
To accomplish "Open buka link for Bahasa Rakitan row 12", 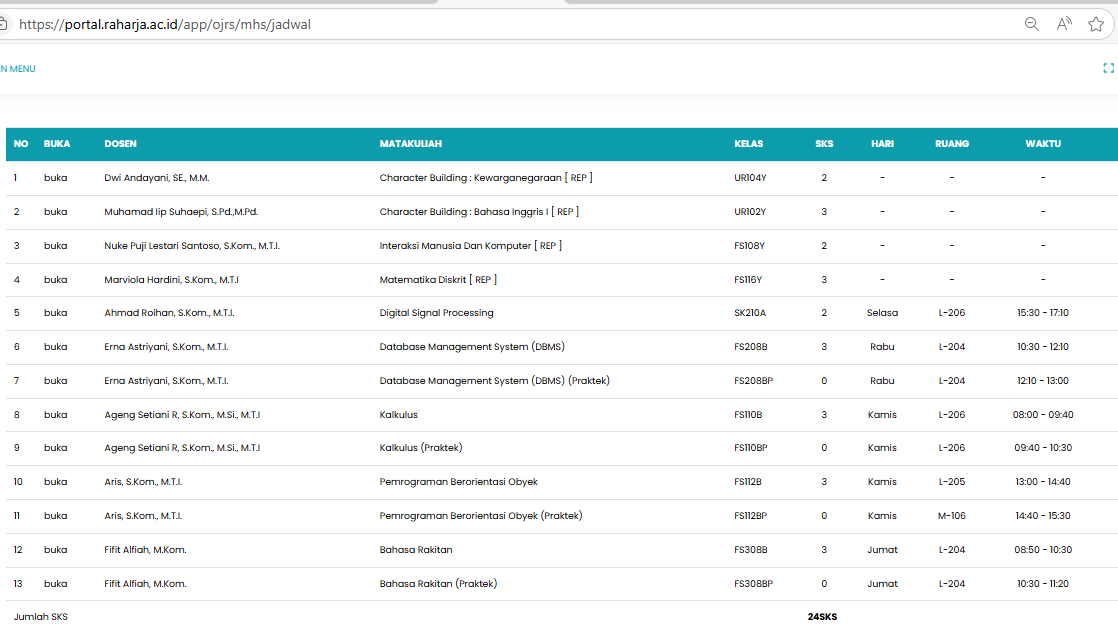I will coord(56,550).
